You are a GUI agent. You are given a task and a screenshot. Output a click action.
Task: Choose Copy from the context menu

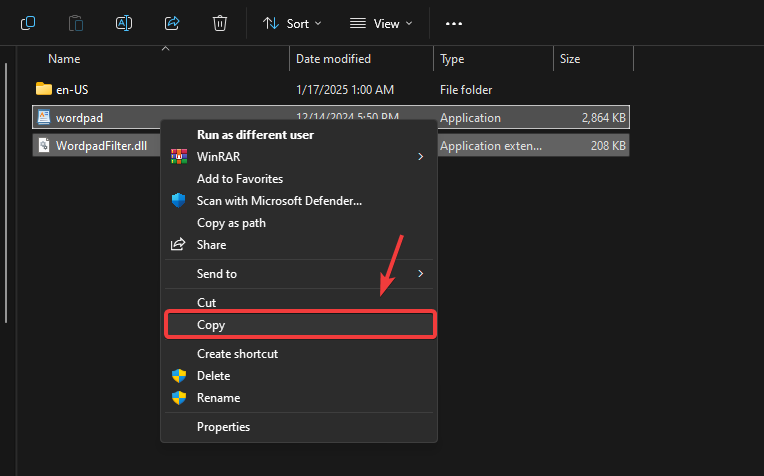[212, 325]
